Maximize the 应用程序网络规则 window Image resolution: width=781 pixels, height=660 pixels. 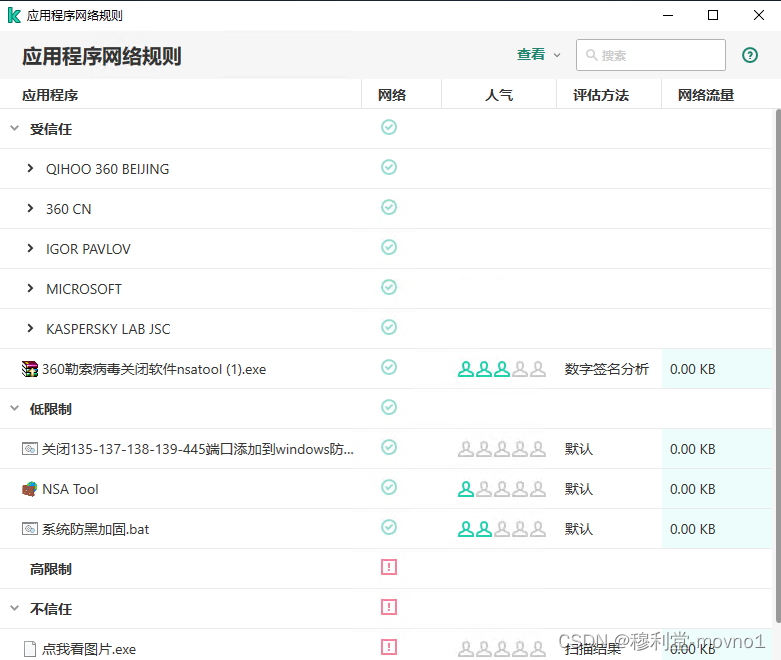click(713, 15)
